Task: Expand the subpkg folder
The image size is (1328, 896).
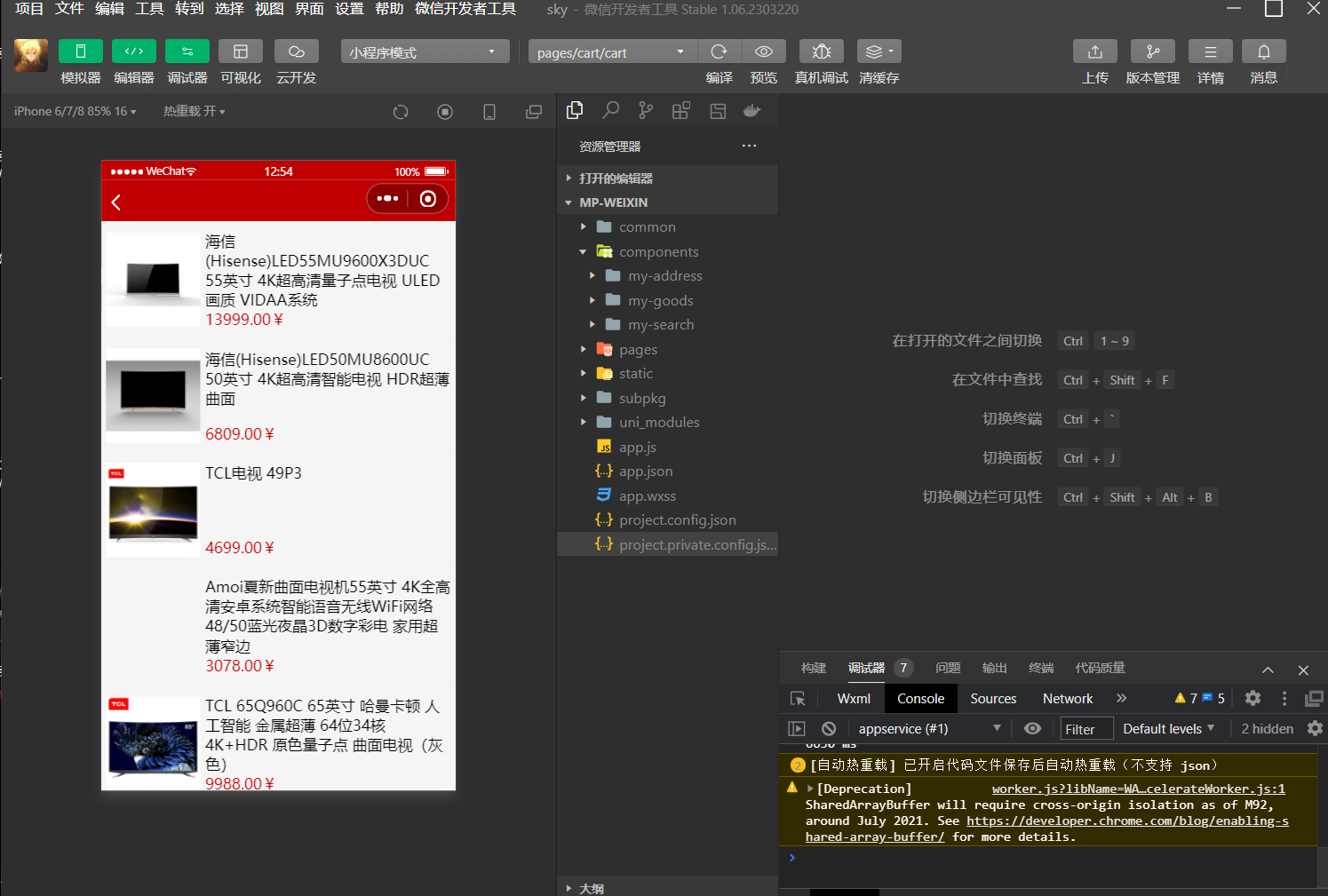Action: tap(667, 399)
